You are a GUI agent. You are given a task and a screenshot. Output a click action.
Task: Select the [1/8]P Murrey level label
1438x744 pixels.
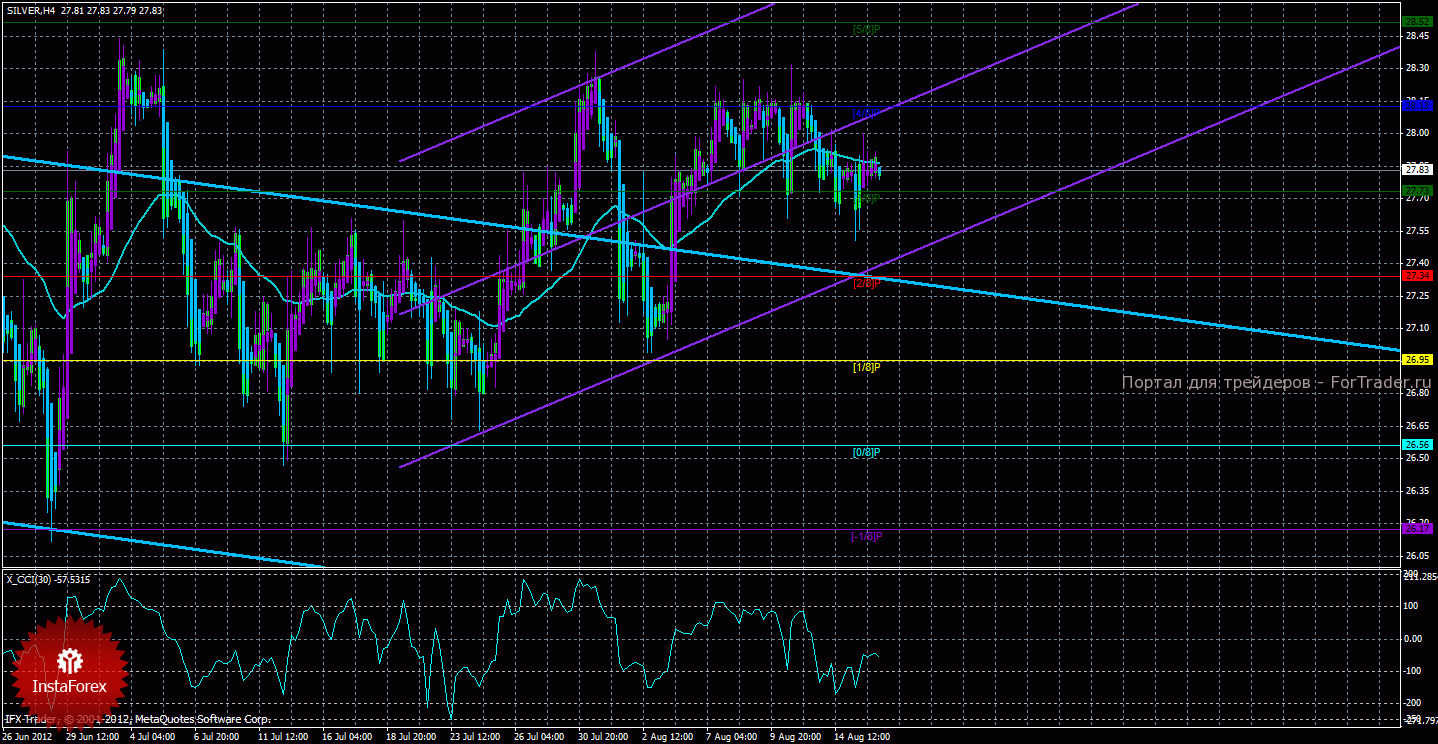click(866, 367)
